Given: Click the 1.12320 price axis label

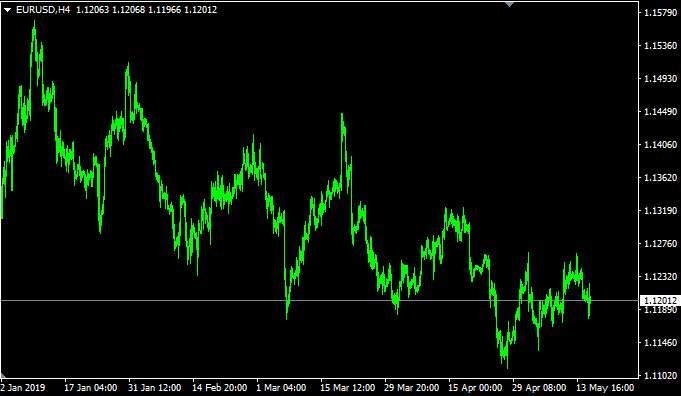Looking at the screenshot, I should click(661, 277).
